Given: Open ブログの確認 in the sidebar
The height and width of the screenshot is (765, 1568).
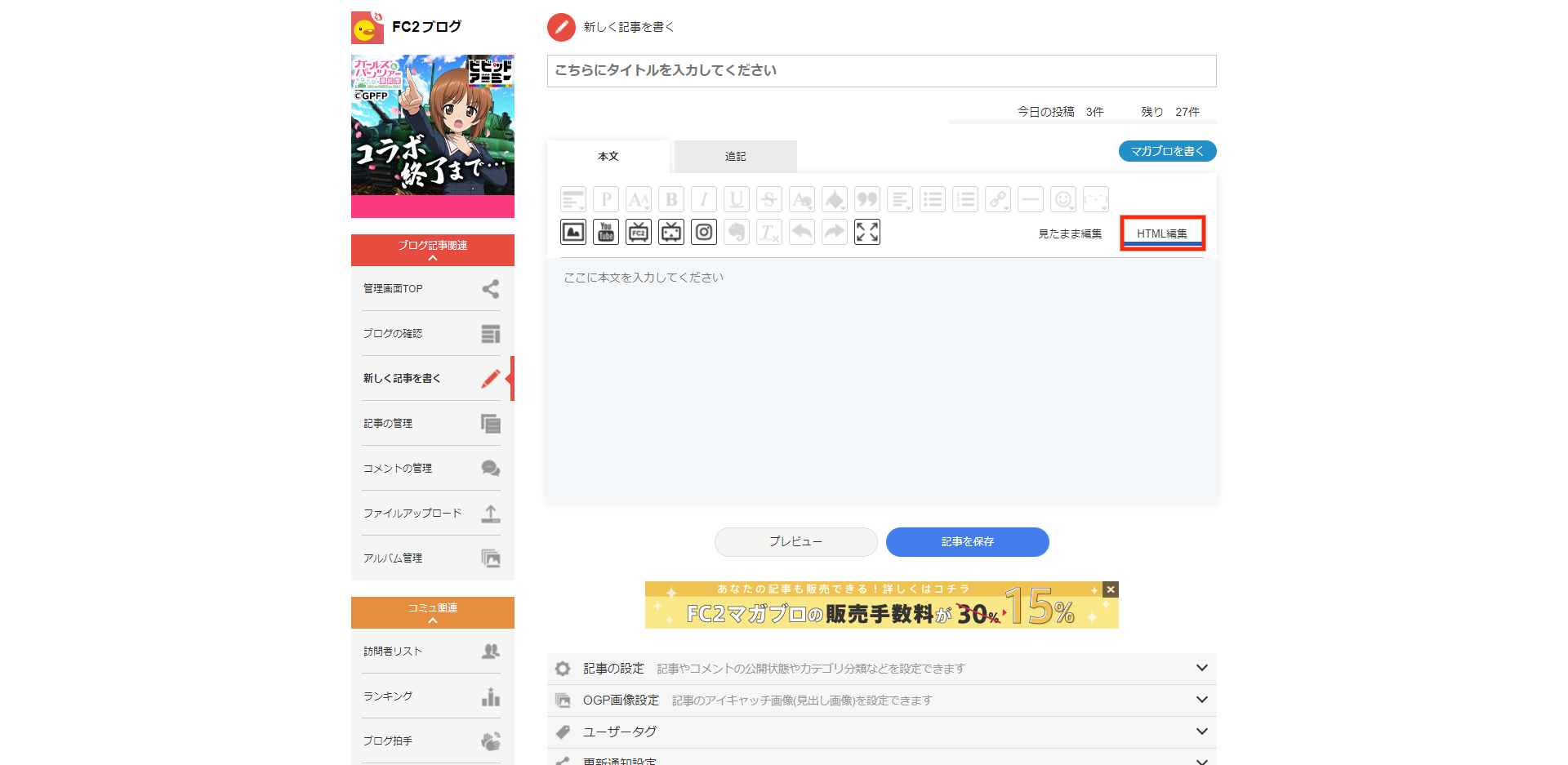Looking at the screenshot, I should (431, 334).
